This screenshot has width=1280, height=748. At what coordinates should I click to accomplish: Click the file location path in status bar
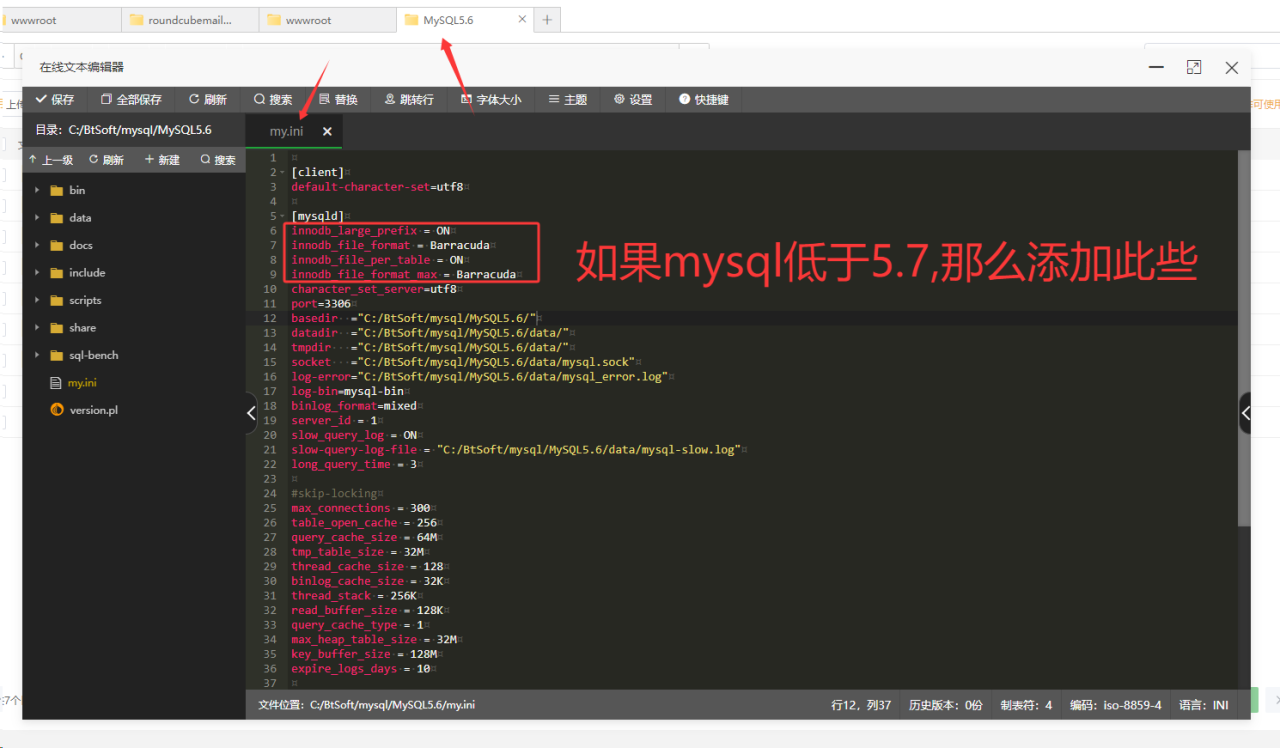click(x=366, y=705)
